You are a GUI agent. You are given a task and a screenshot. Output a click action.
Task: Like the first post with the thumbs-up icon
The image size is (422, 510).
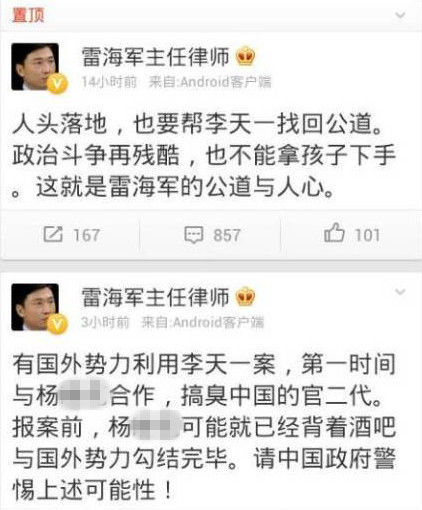pos(334,233)
